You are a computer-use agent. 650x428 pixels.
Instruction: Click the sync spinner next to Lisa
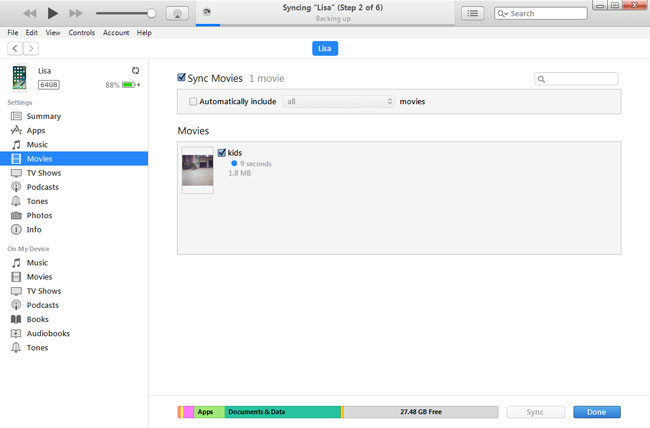coord(136,71)
